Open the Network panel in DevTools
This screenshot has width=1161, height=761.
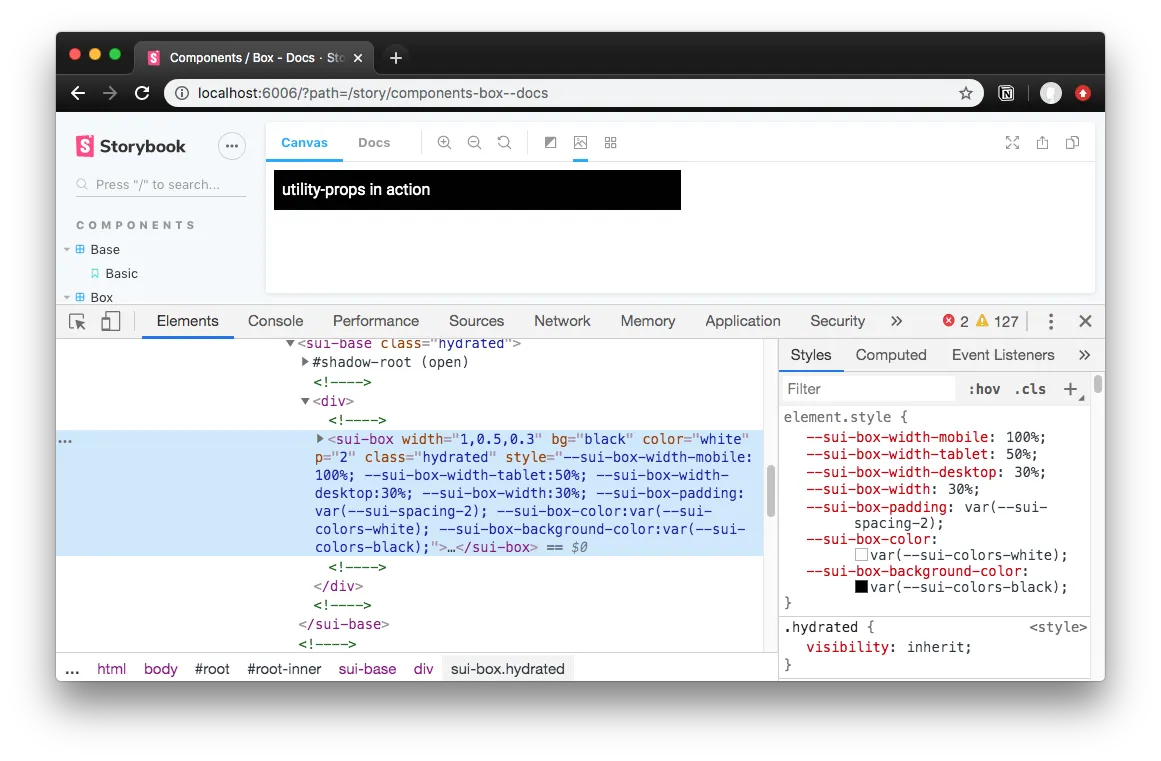pos(561,321)
